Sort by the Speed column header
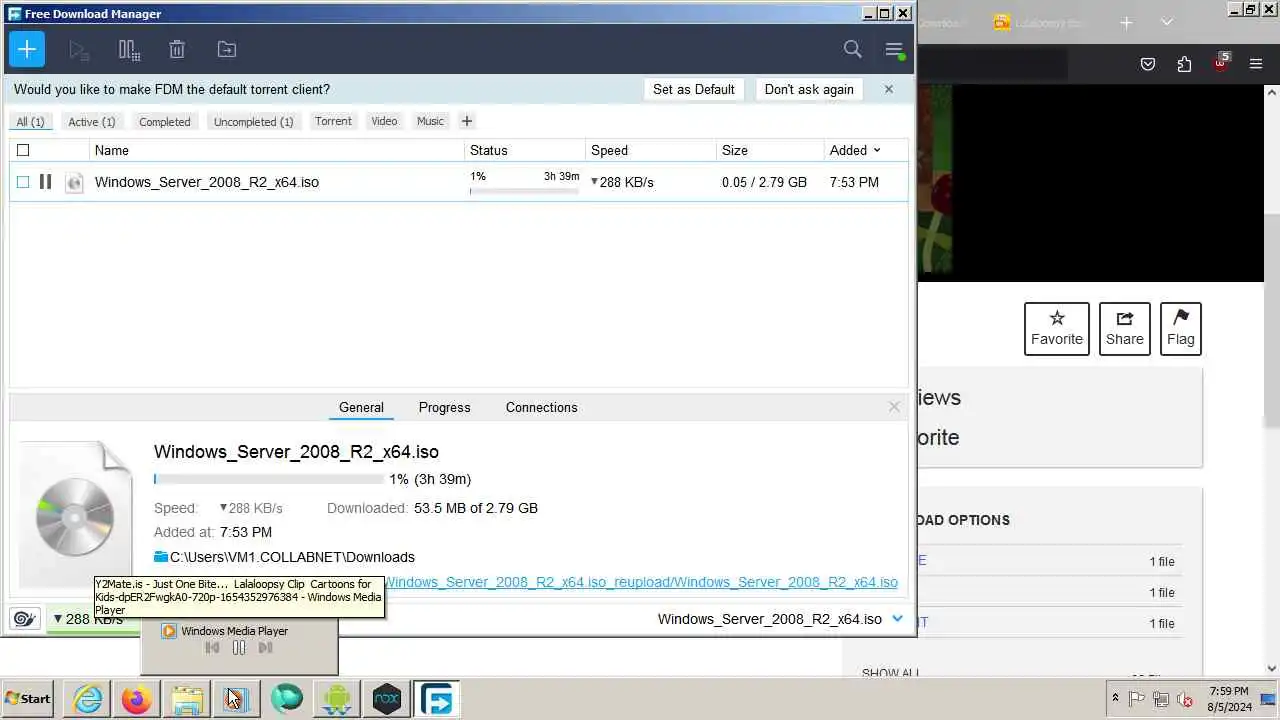The height and width of the screenshot is (720, 1280). tap(651, 150)
